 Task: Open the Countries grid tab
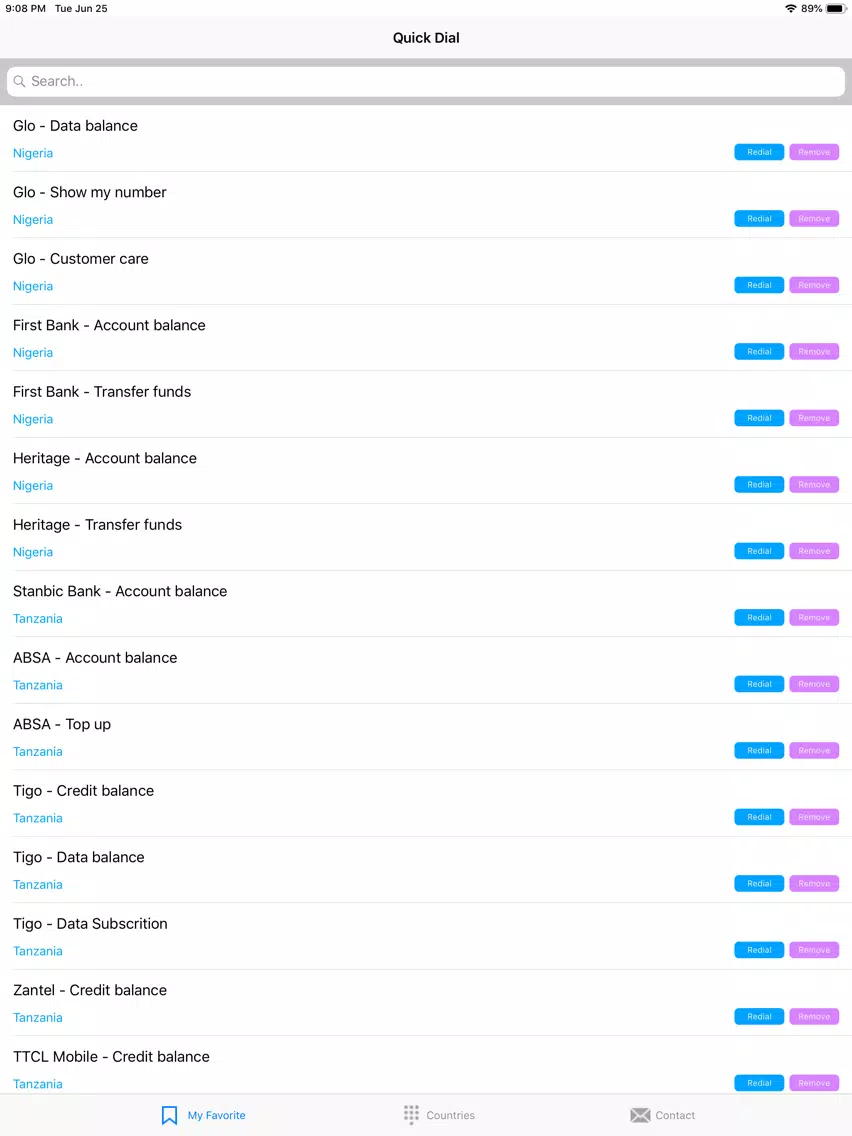click(439, 1115)
